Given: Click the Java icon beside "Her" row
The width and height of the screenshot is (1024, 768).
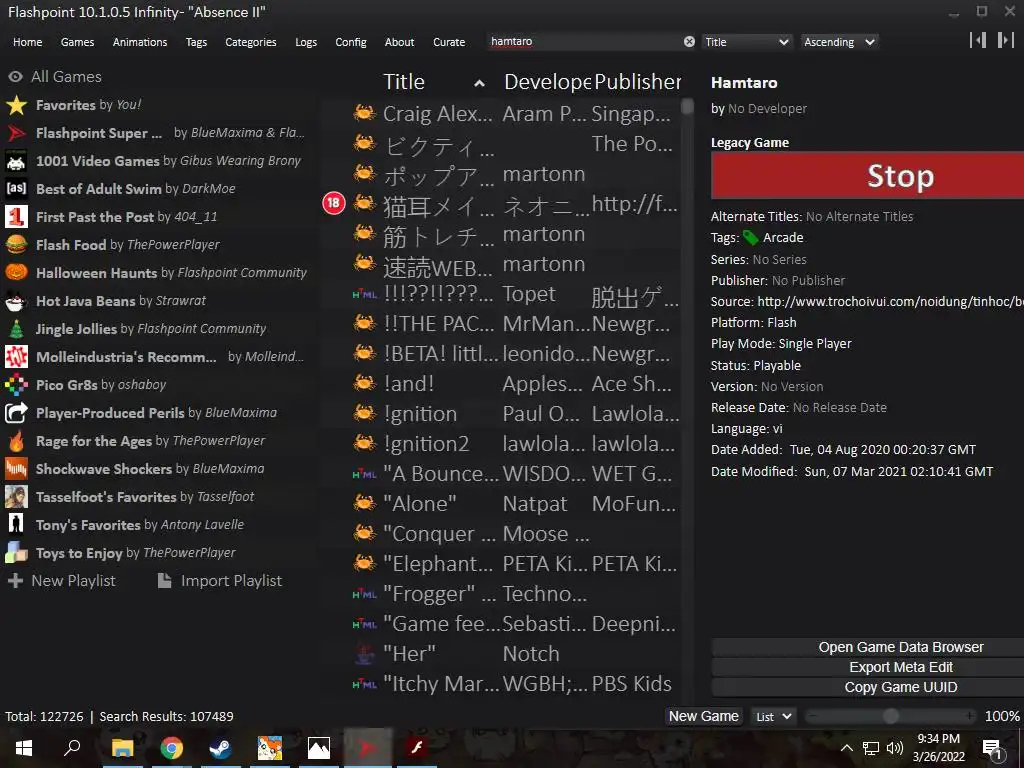Looking at the screenshot, I should coord(364,654).
